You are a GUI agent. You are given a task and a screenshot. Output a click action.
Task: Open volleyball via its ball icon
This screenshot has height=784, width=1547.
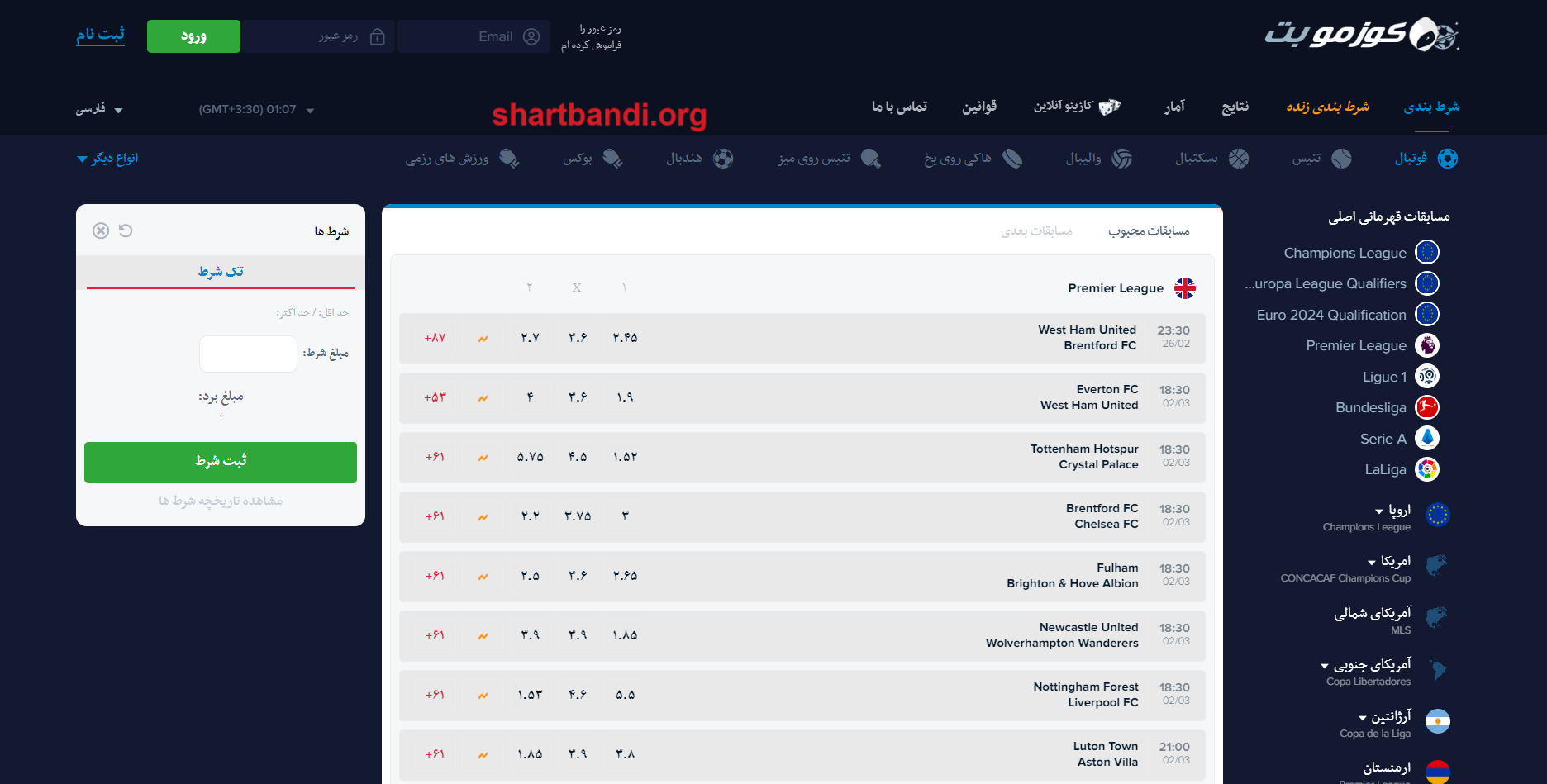1121,159
